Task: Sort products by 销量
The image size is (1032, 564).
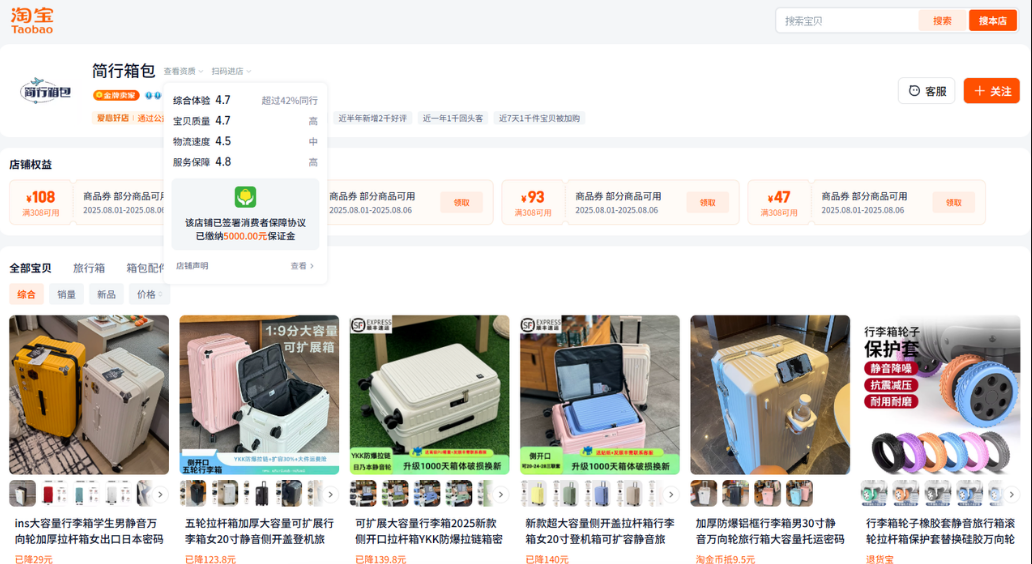Action: (66, 294)
